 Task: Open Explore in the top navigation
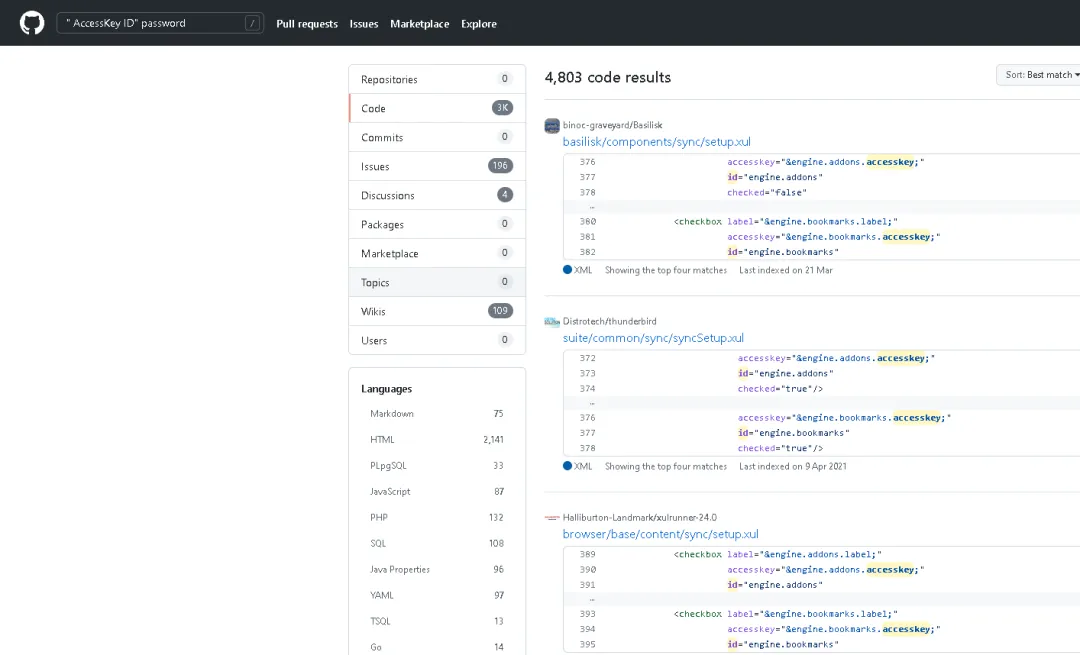[479, 23]
